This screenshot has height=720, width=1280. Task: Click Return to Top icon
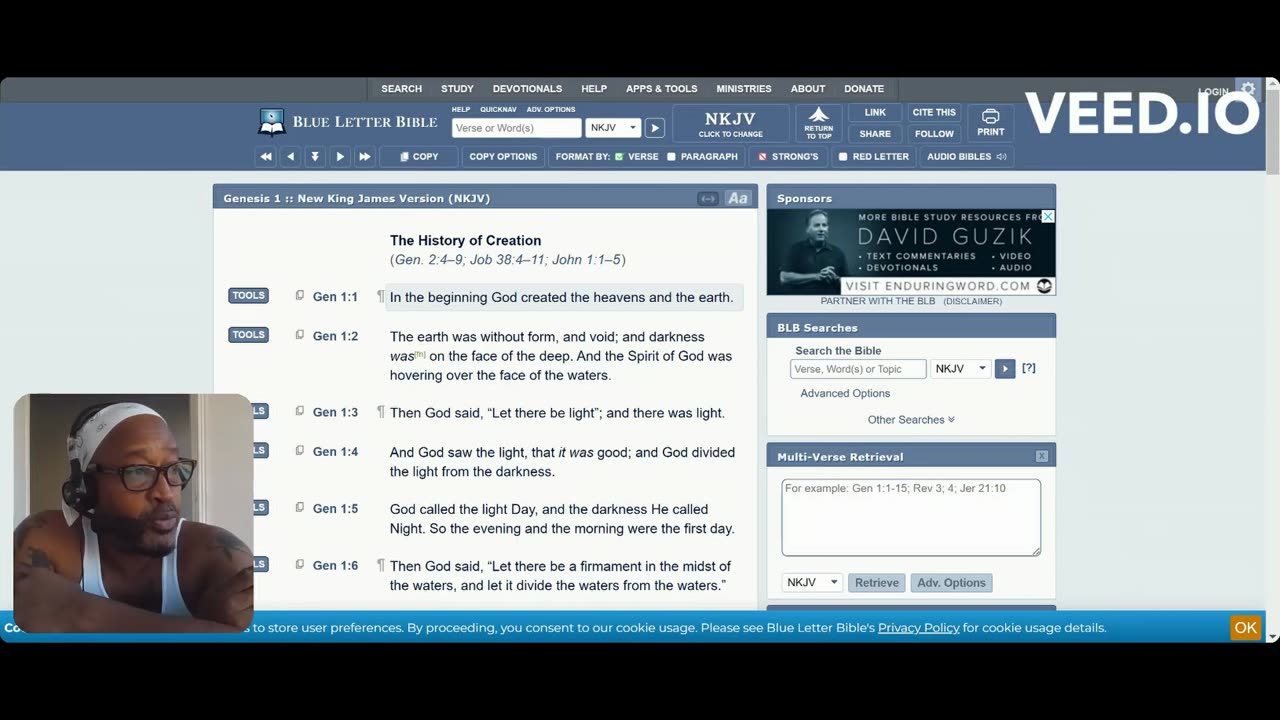pyautogui.click(x=819, y=123)
